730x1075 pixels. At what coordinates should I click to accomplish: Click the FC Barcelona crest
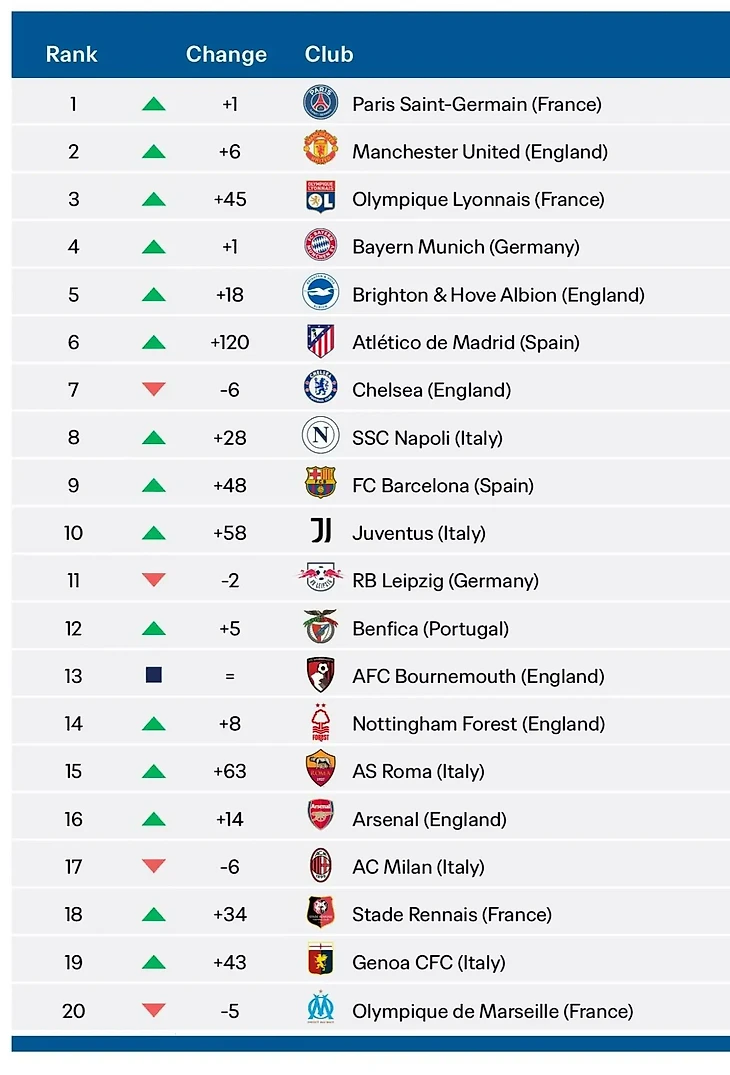pyautogui.click(x=320, y=483)
